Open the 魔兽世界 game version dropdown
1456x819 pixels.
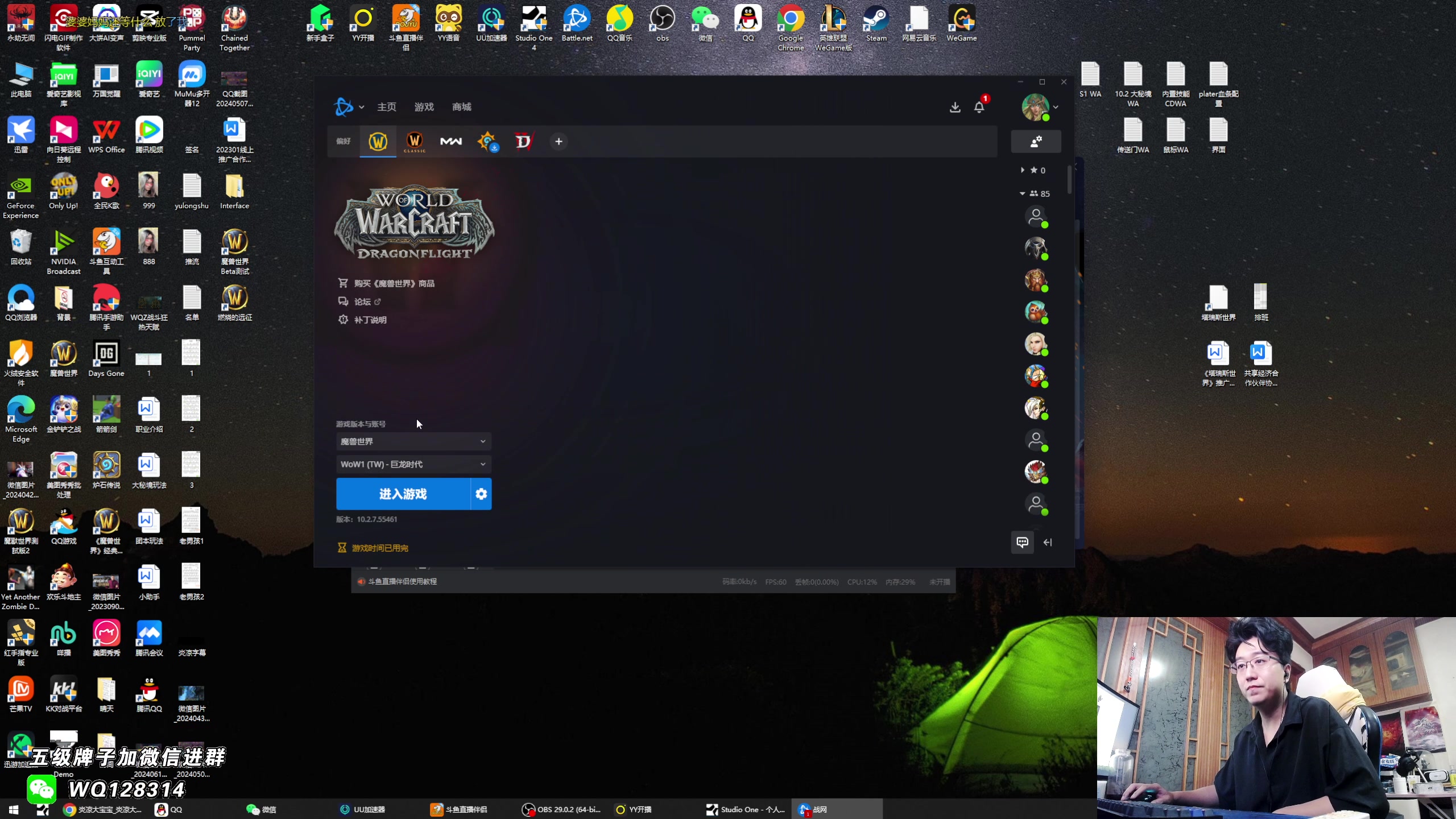[x=413, y=441]
